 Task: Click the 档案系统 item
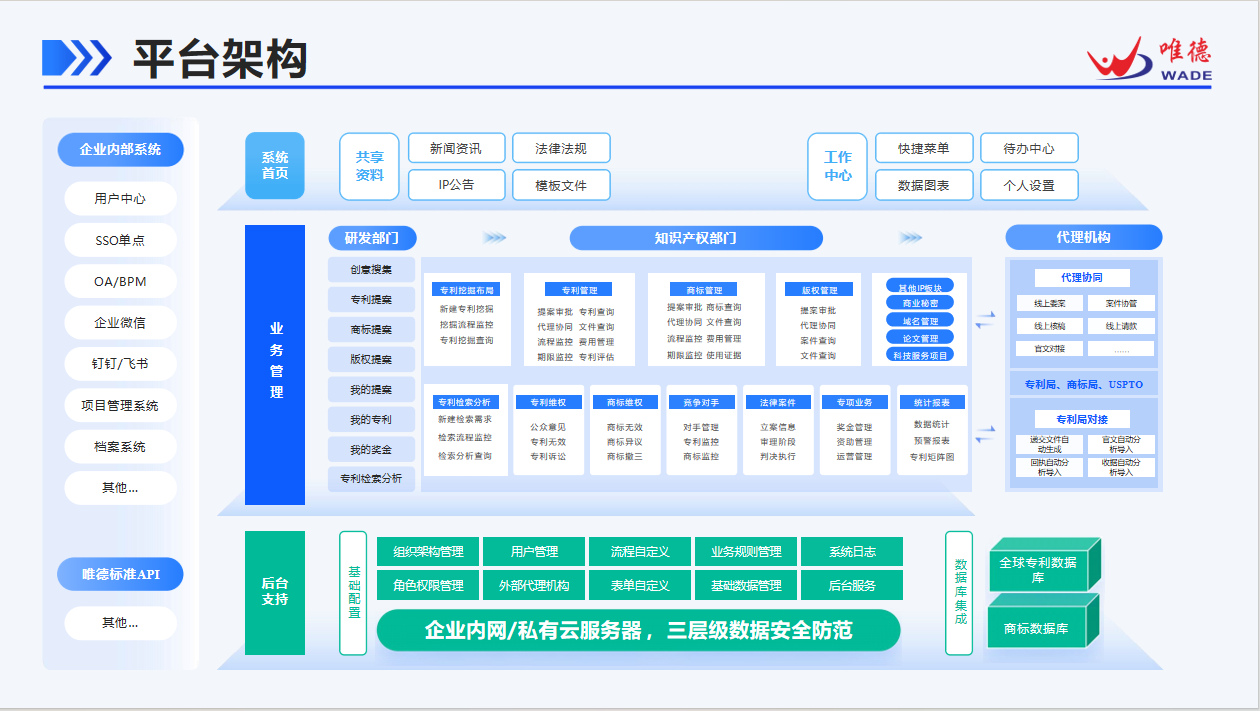coord(120,446)
